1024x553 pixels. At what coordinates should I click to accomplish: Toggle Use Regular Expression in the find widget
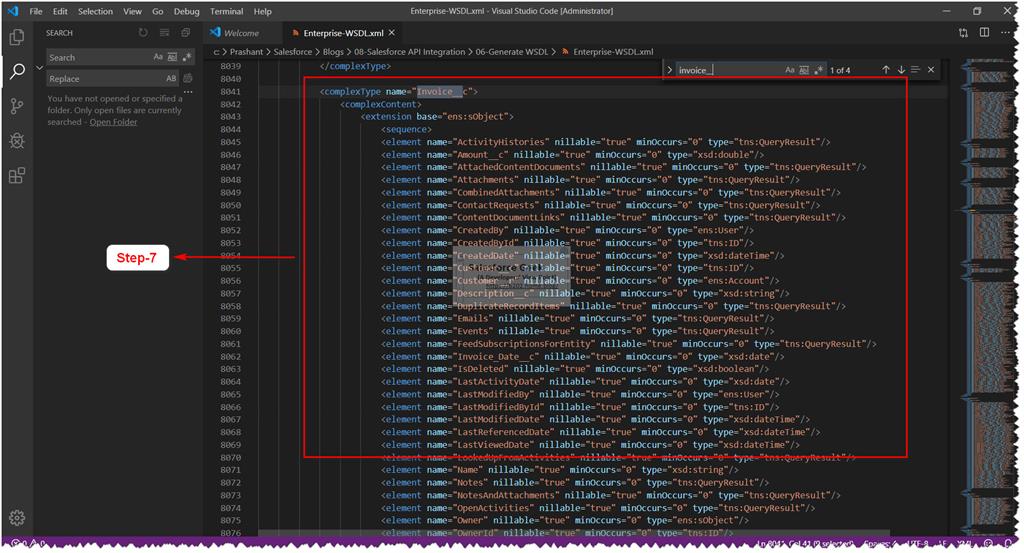click(x=819, y=70)
